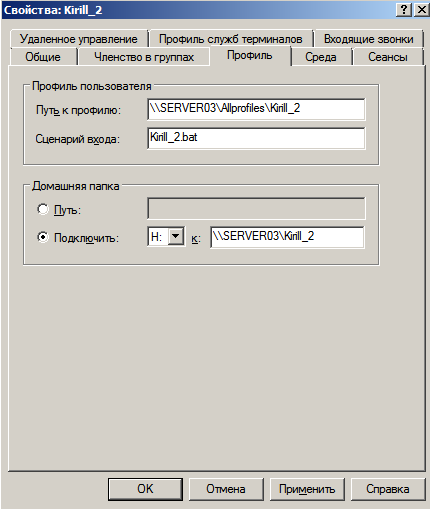Close the Kirill_2 properties dialog
The height and width of the screenshot is (509, 430).
[x=421, y=9]
